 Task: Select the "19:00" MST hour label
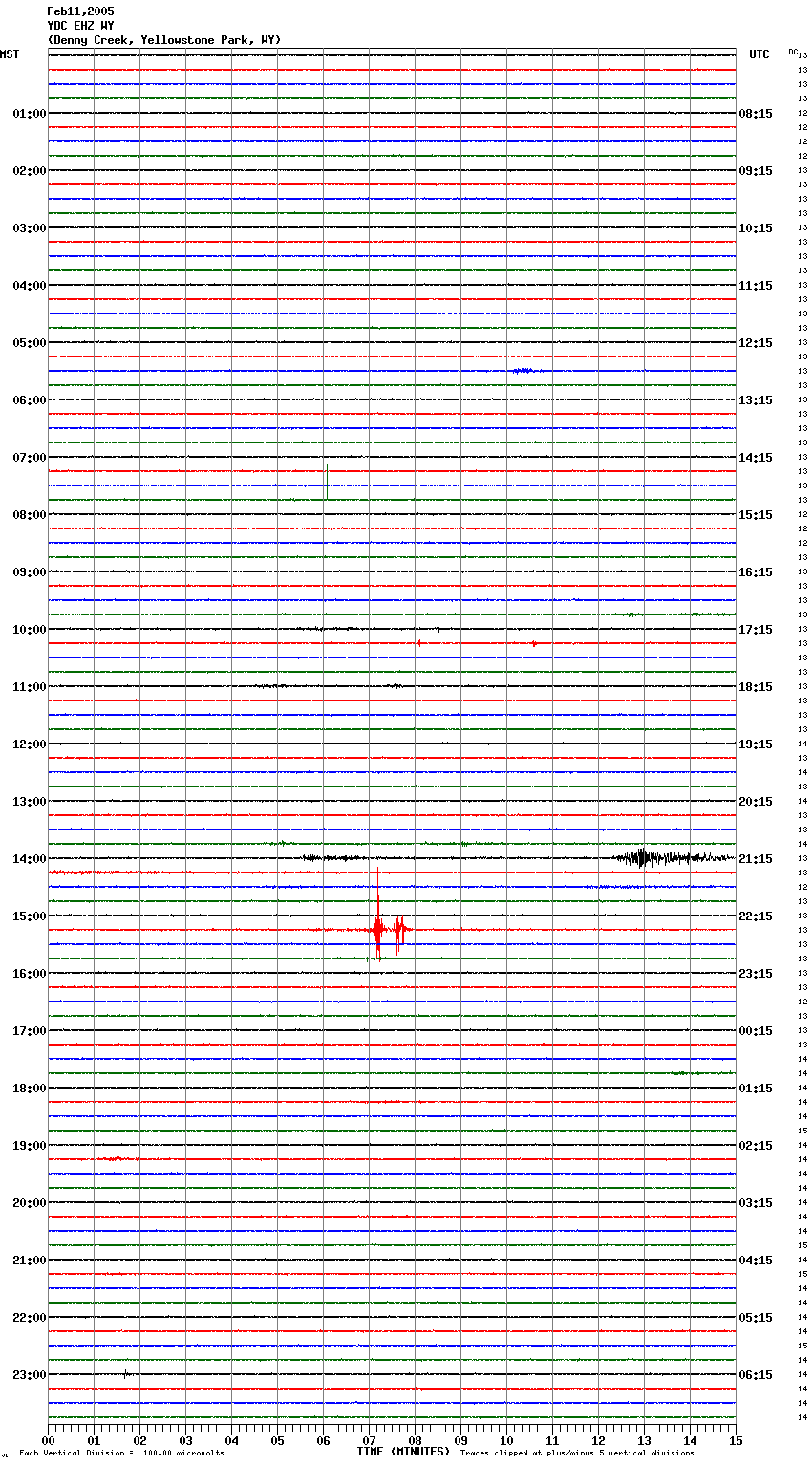point(29,1146)
